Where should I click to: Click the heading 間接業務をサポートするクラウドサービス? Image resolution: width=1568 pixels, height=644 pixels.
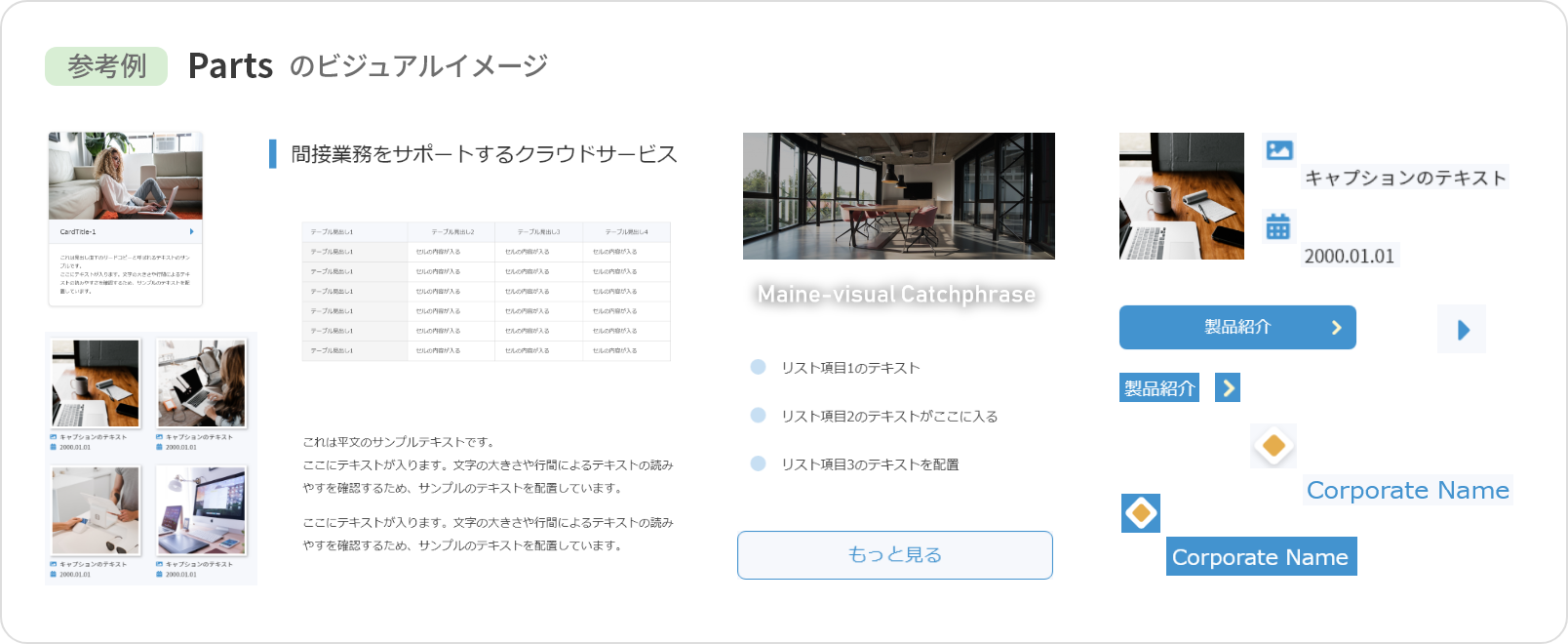tap(484, 154)
